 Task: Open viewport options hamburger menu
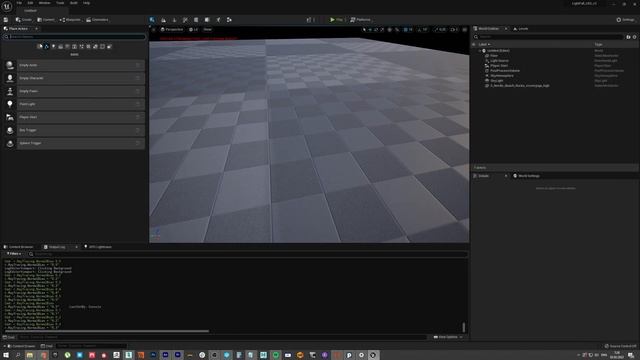click(153, 29)
